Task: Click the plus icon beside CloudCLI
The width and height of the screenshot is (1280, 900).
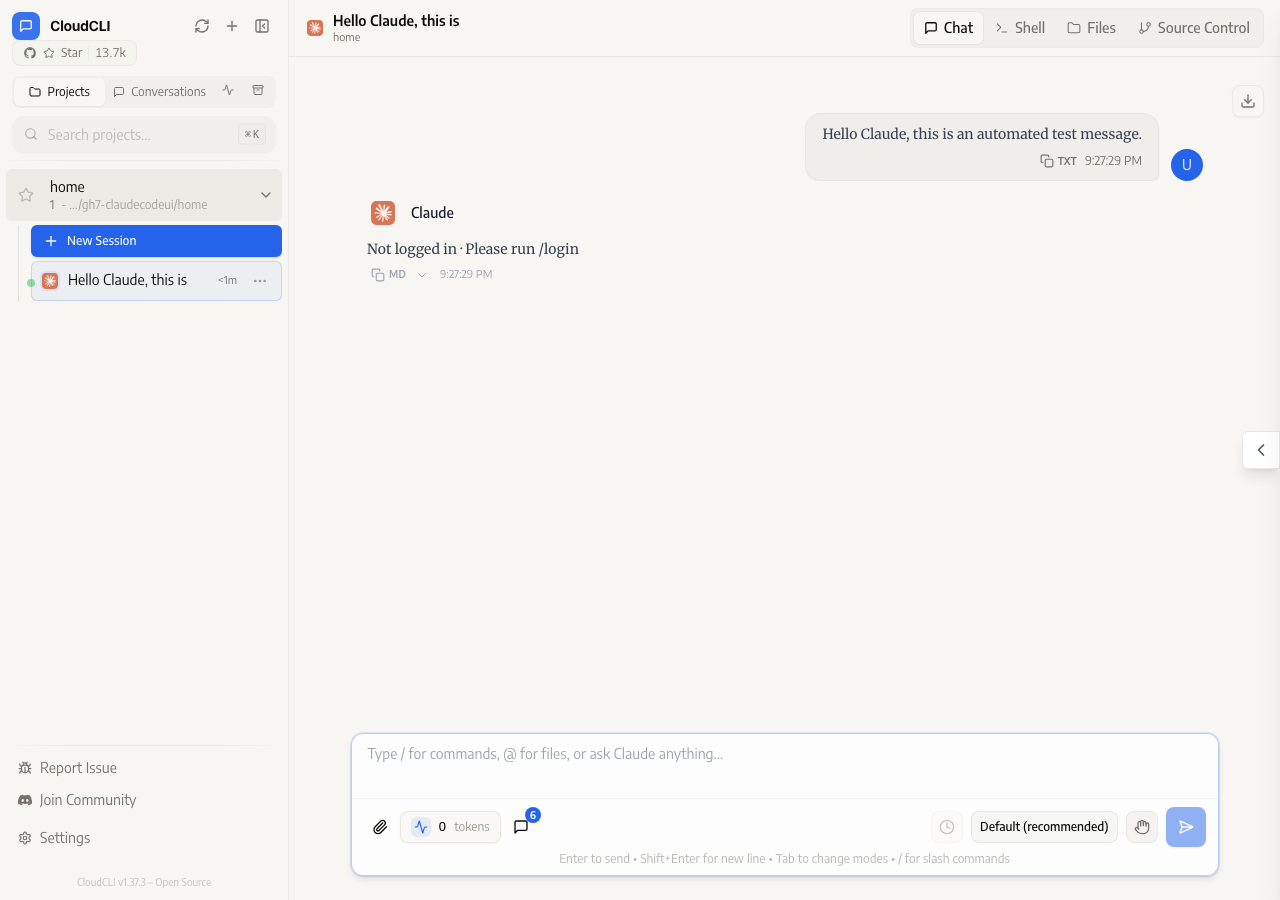Action: coord(232,26)
